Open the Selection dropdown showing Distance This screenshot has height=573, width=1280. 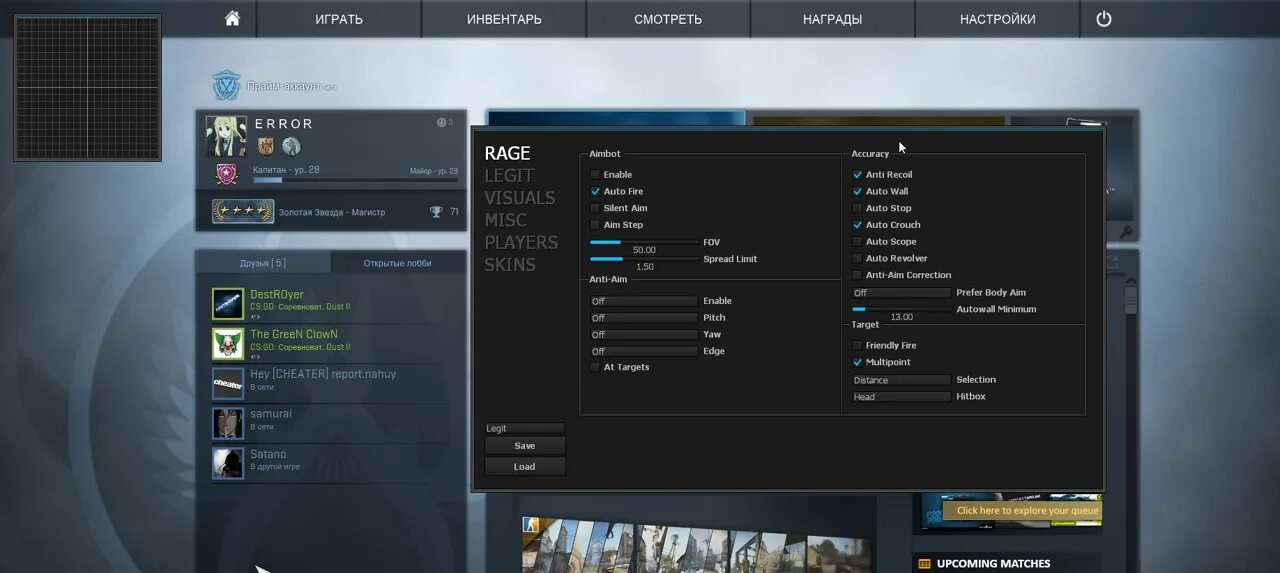[901, 380]
